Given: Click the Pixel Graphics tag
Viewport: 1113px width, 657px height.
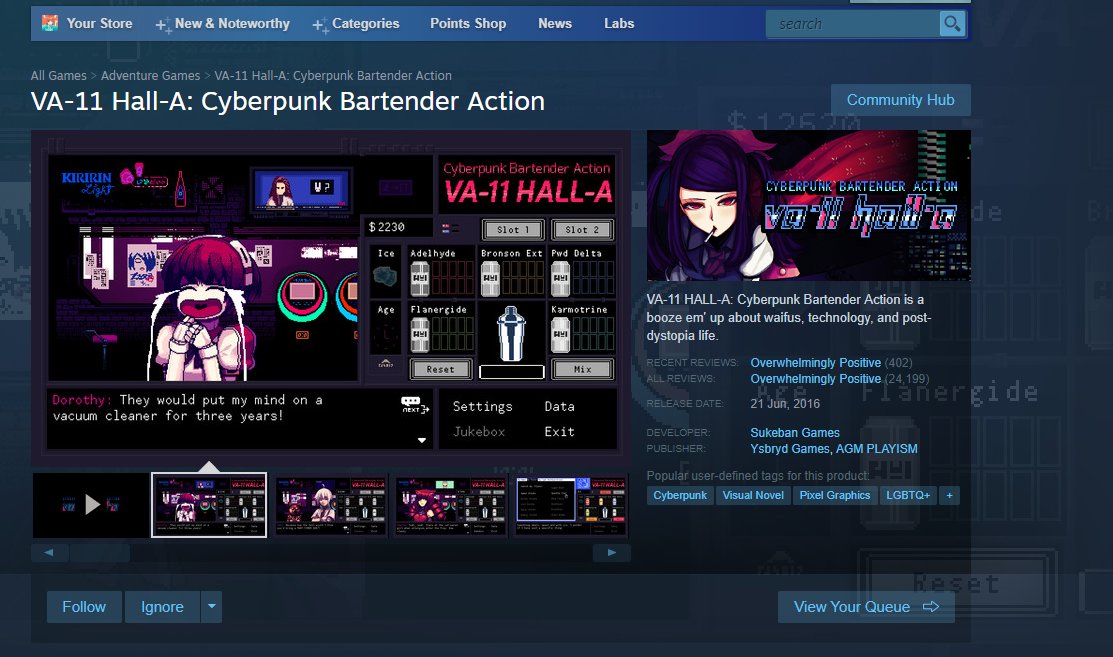Looking at the screenshot, I should (835, 495).
